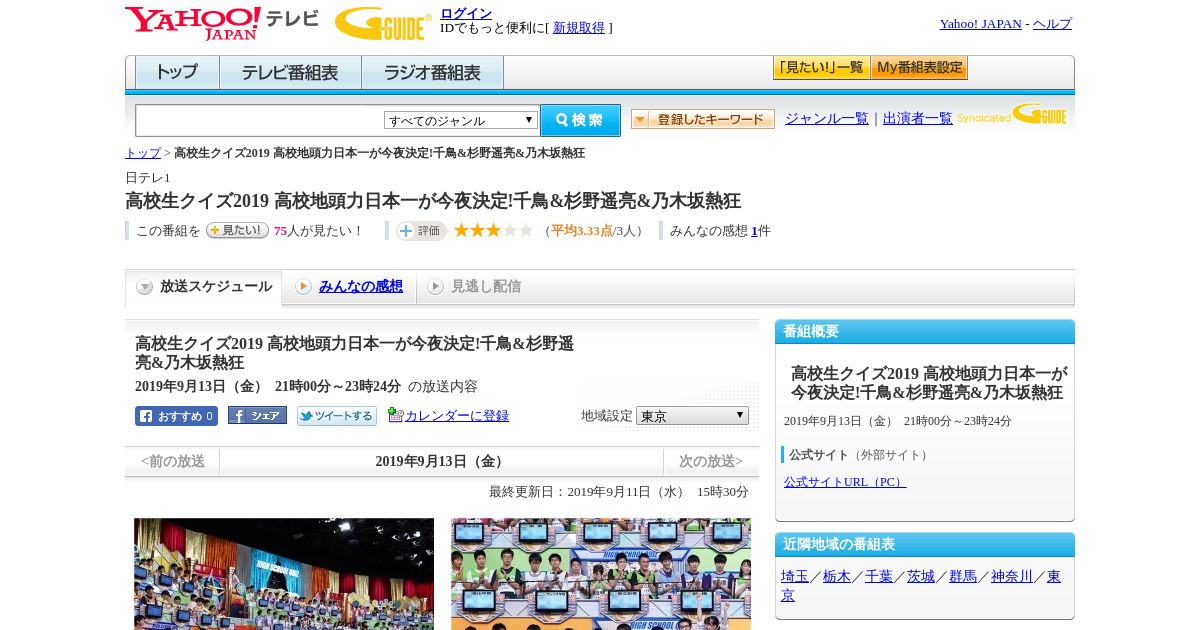
Task: Open the 群馬 regional schedule link
Action: pos(963,577)
